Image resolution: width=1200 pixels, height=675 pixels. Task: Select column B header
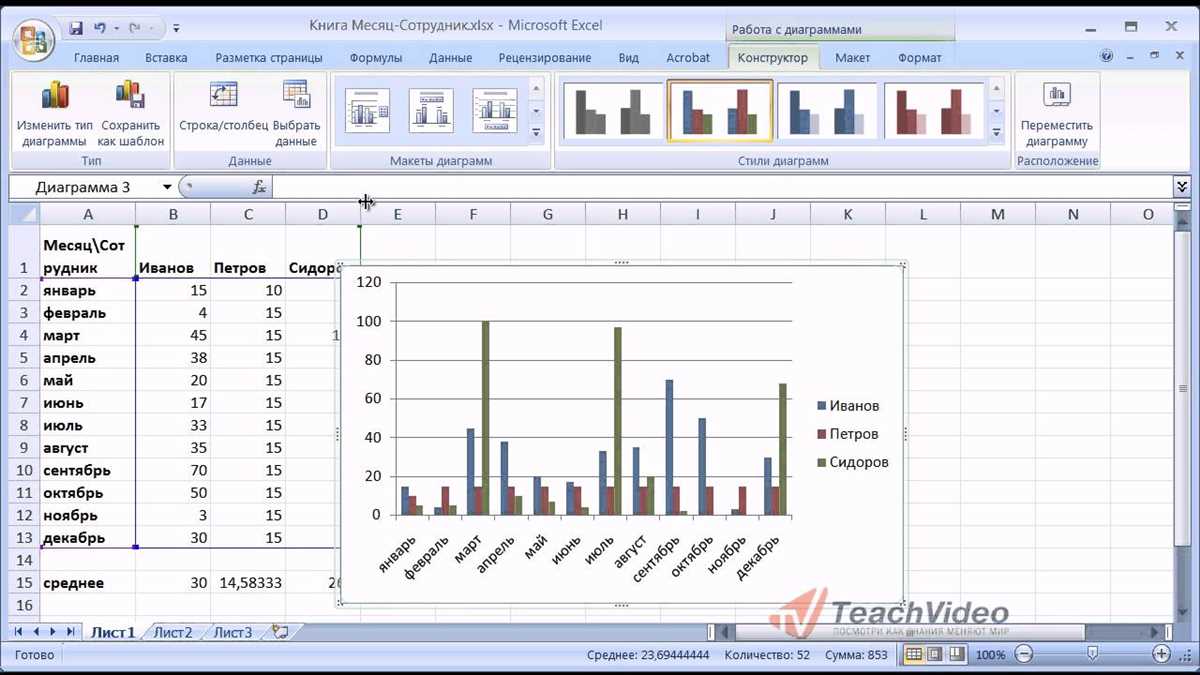click(173, 214)
